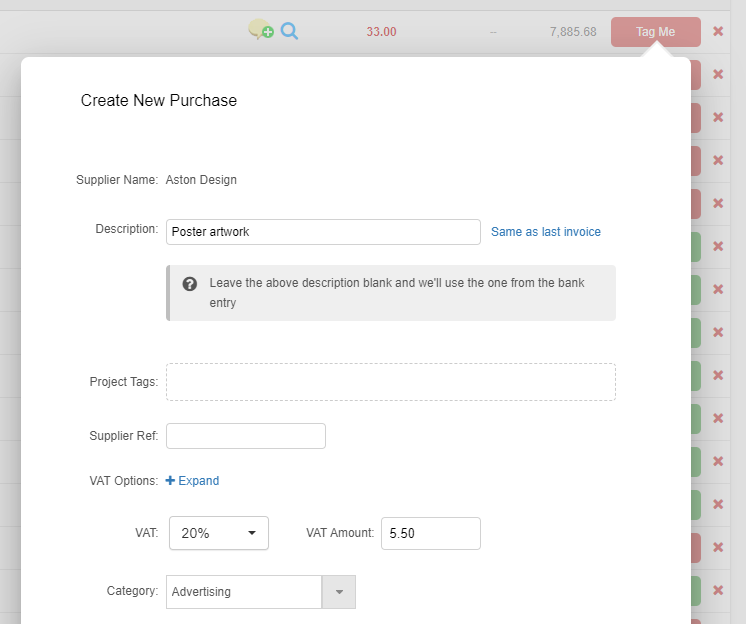Click the plus icon next to Expand

(170, 481)
